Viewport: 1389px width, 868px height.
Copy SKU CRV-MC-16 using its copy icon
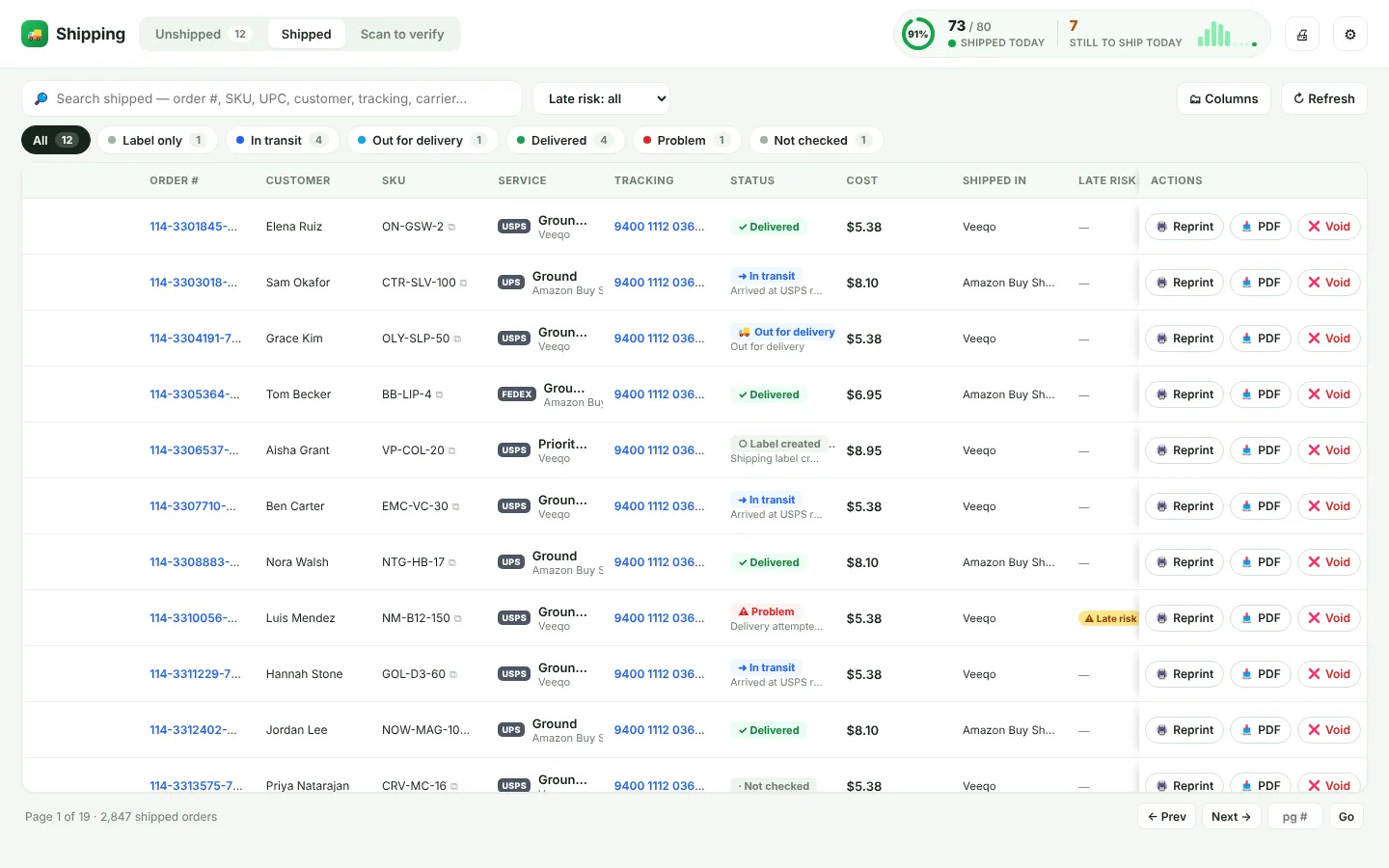(454, 787)
